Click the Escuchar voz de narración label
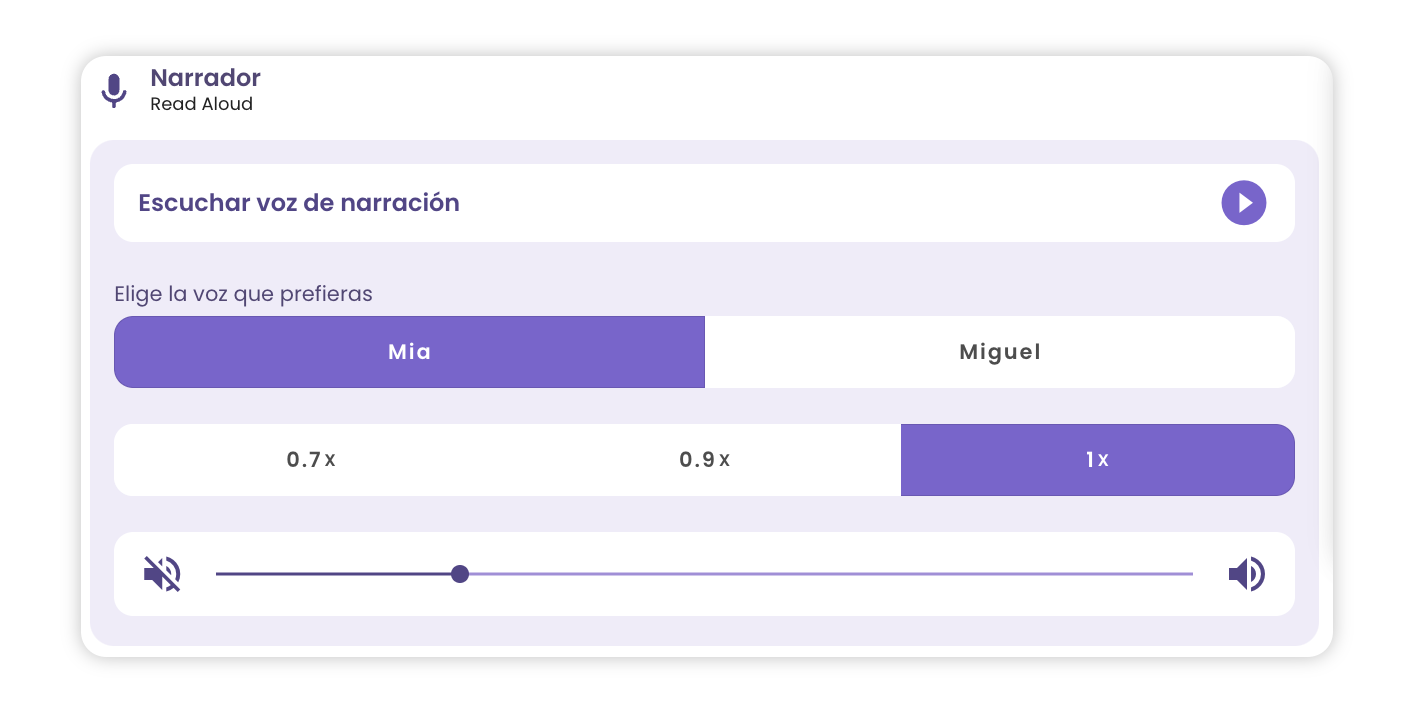The image size is (1414, 710). (x=299, y=203)
